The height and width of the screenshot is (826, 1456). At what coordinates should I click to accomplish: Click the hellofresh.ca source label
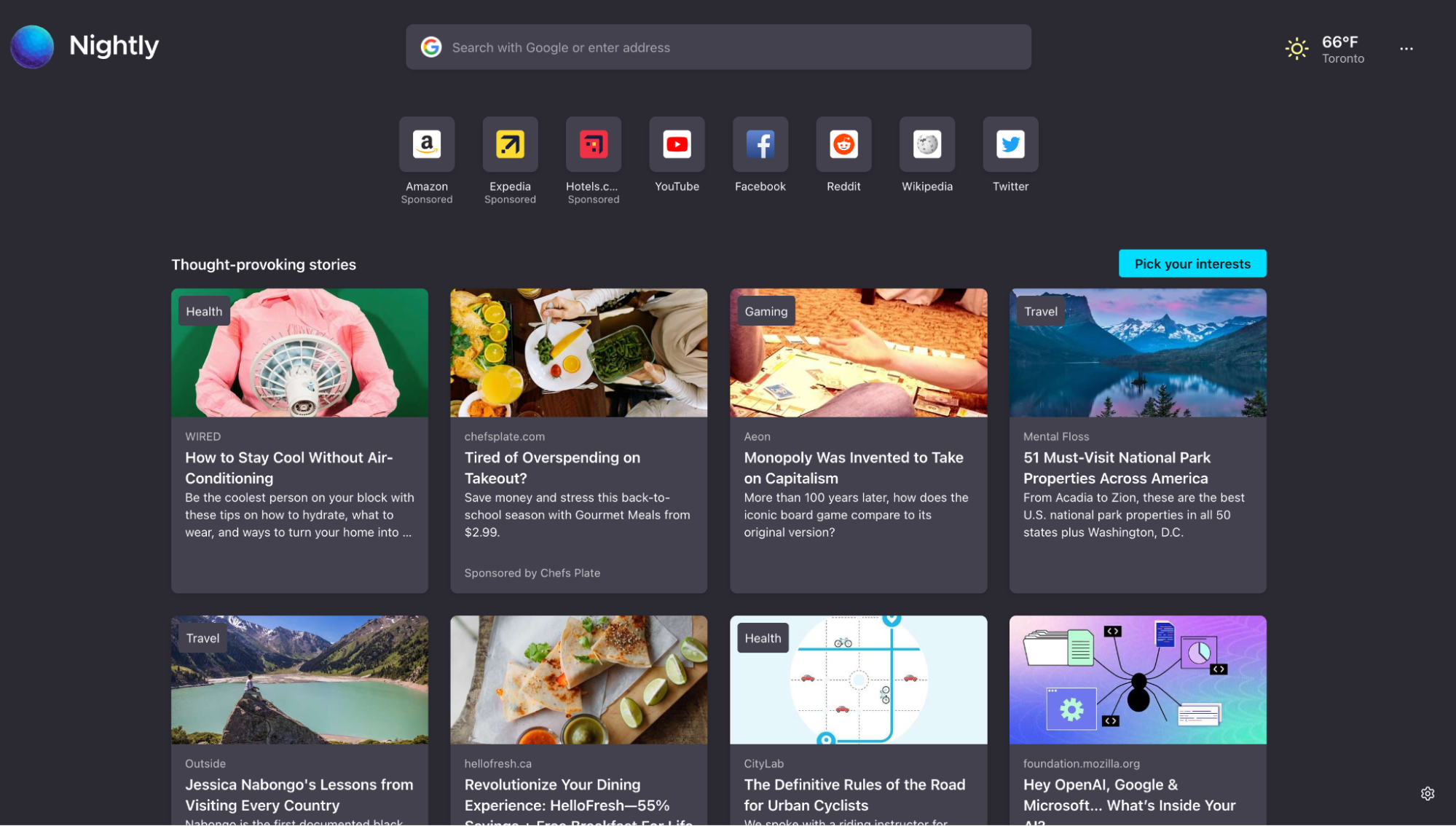(497, 763)
